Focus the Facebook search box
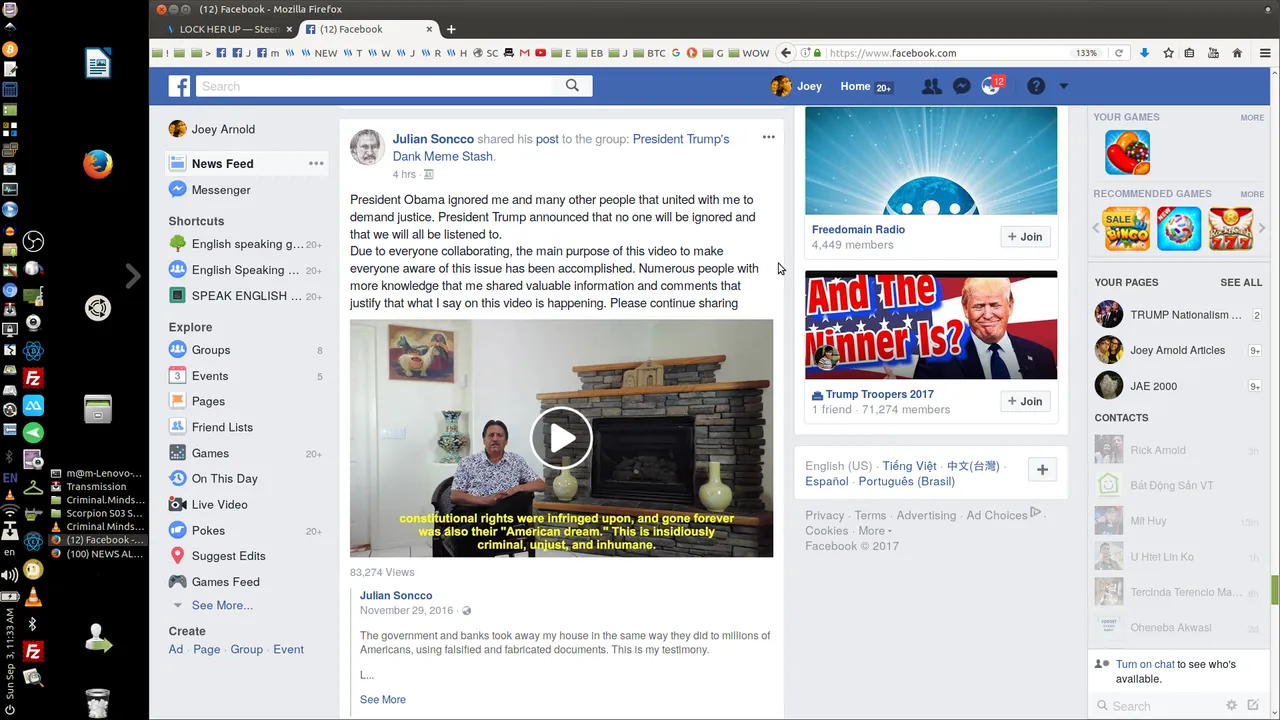 pyautogui.click(x=375, y=86)
